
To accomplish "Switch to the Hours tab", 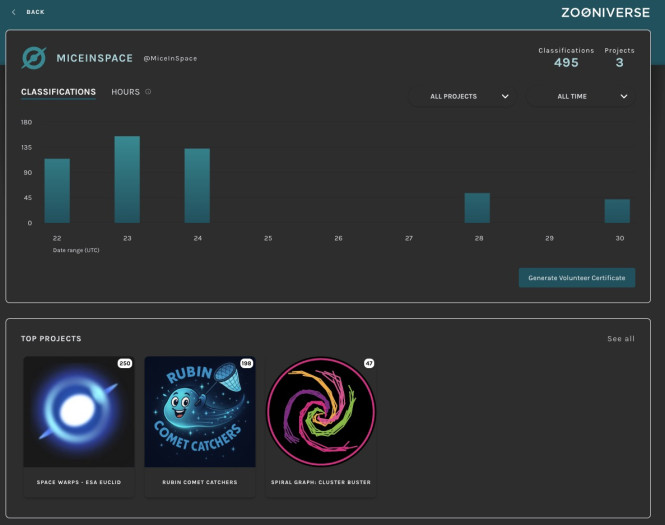I will click(126, 92).
